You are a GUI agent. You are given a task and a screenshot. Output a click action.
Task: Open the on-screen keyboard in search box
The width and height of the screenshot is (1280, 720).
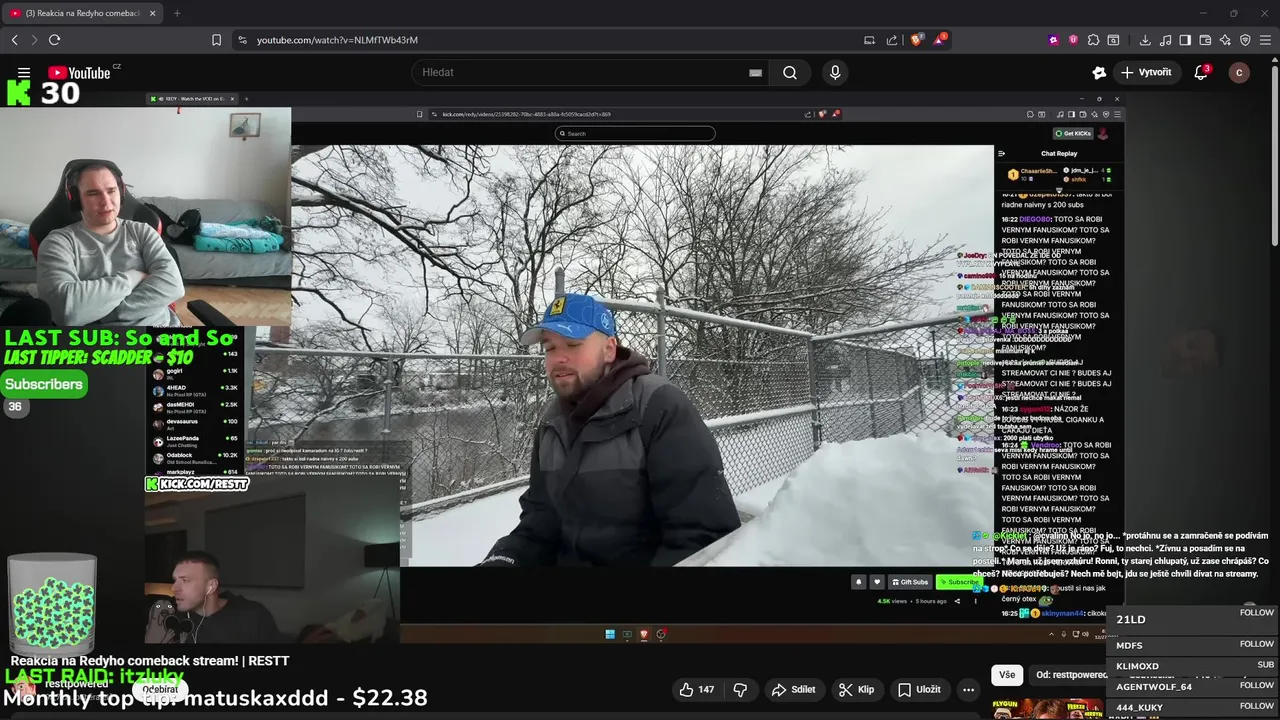coord(755,72)
